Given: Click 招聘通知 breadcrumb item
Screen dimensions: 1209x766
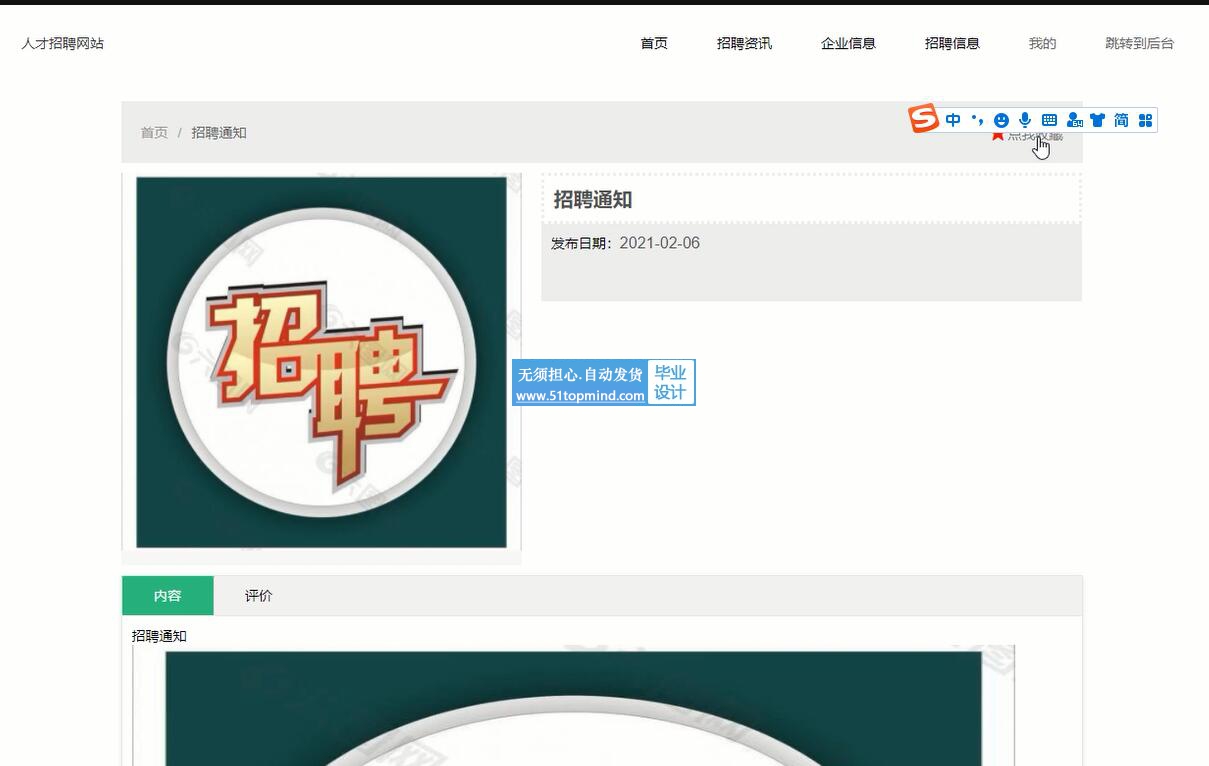Looking at the screenshot, I should [x=219, y=132].
